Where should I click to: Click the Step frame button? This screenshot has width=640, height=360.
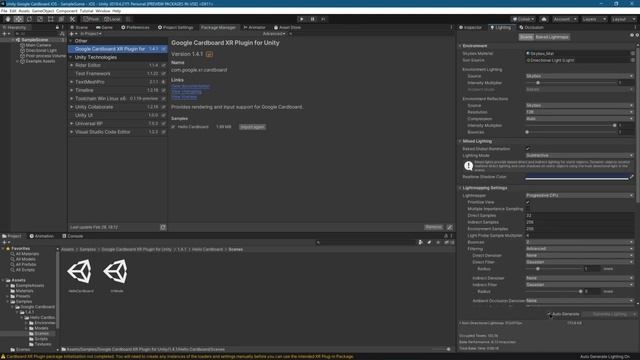pyautogui.click(x=323, y=19)
